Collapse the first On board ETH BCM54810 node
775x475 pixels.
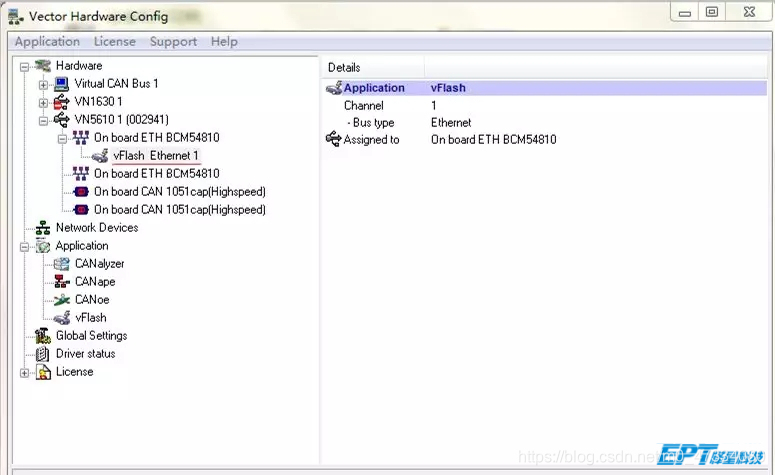[62, 139]
